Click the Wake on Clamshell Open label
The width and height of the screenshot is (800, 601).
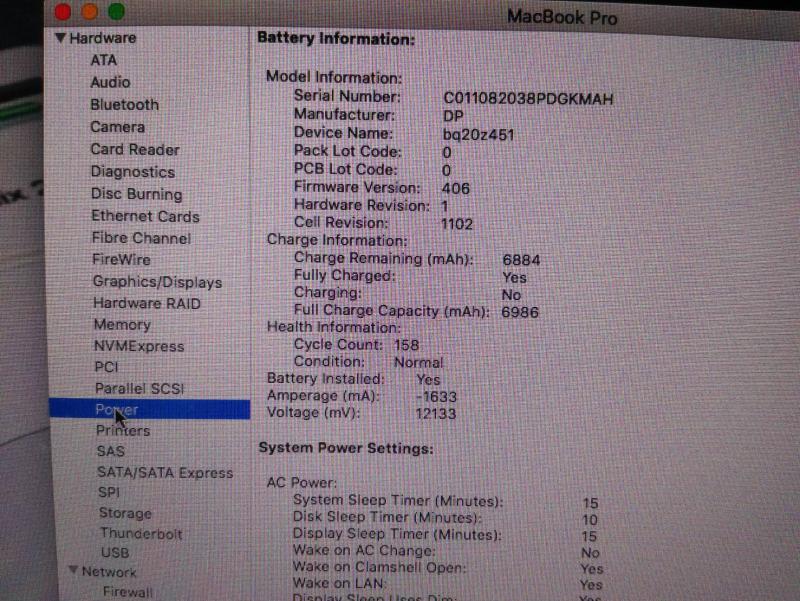380,567
